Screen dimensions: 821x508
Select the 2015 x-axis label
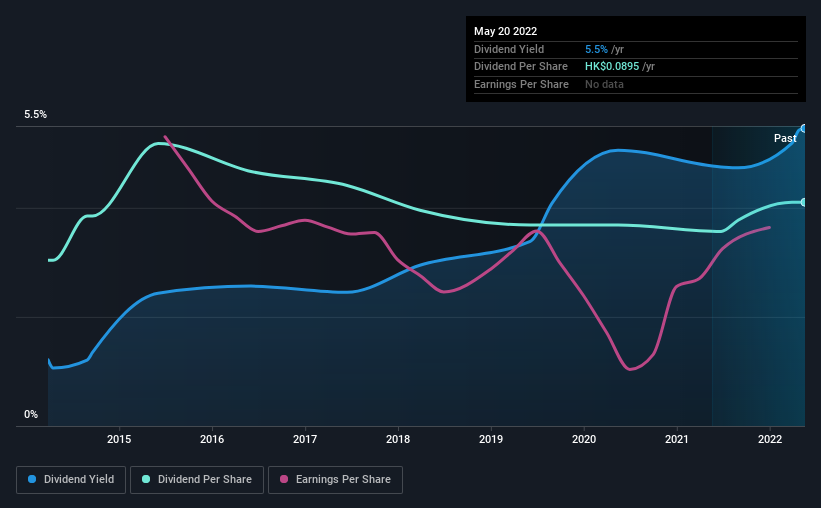(x=119, y=439)
